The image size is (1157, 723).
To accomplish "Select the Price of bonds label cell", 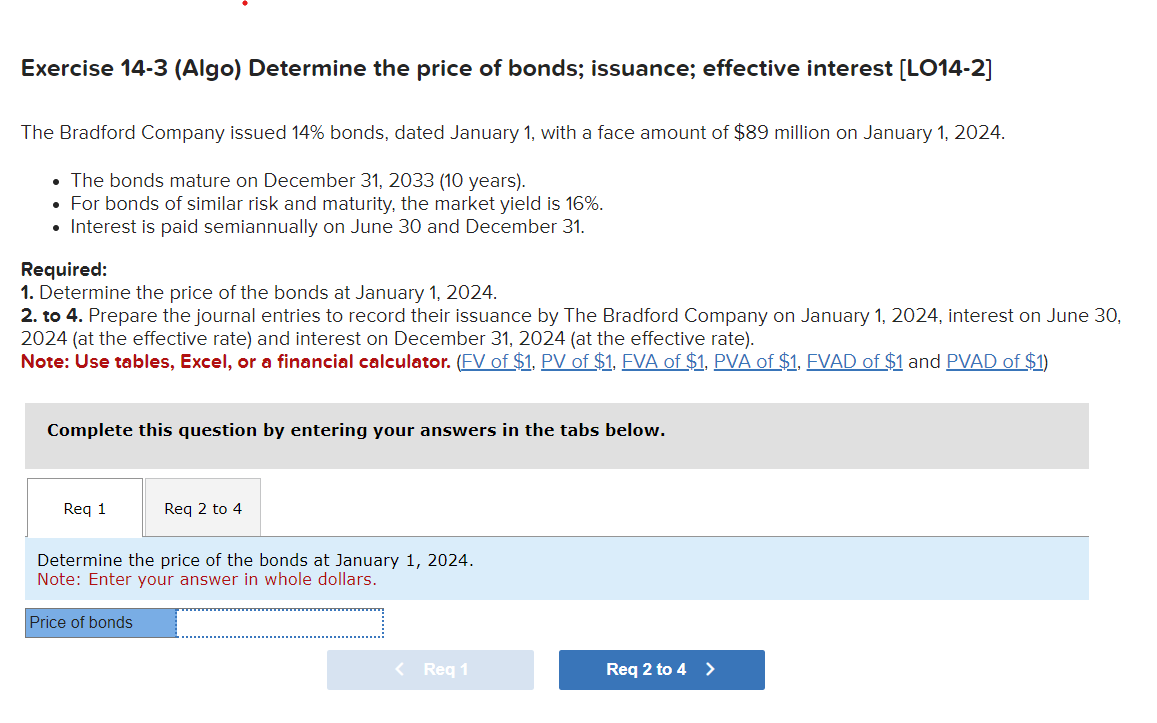I will [x=100, y=622].
